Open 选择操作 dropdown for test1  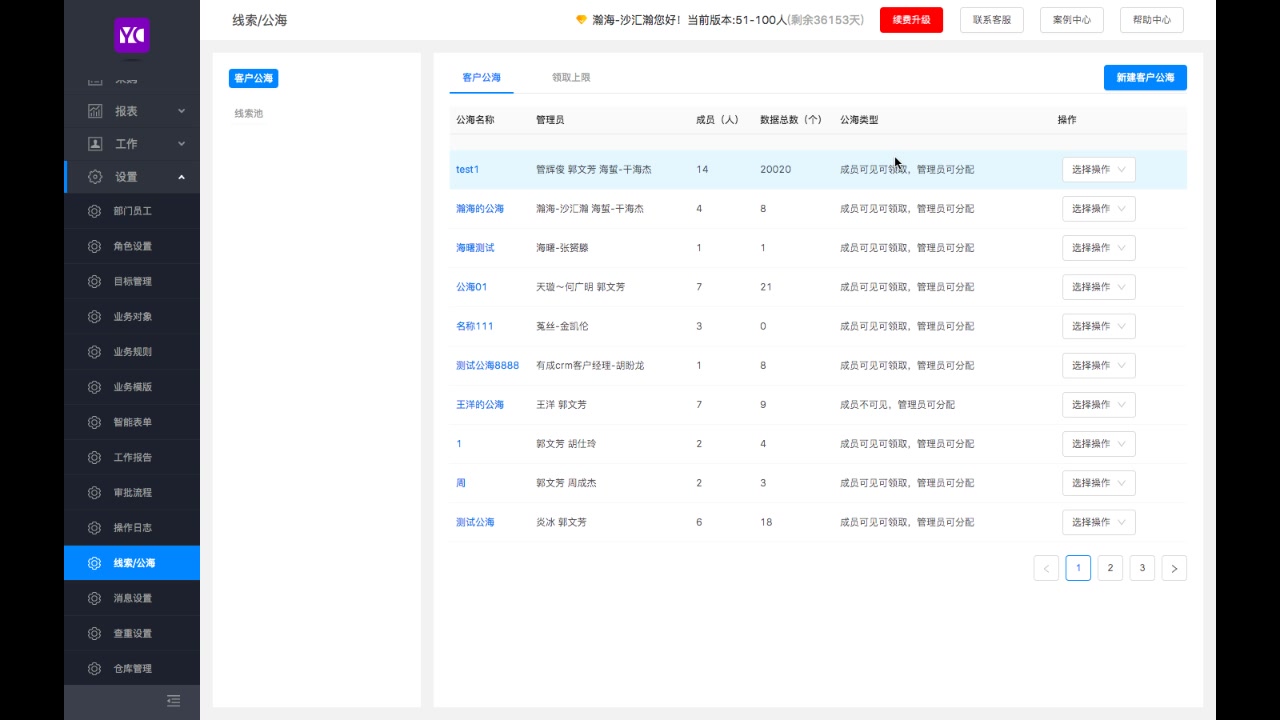coord(1098,170)
